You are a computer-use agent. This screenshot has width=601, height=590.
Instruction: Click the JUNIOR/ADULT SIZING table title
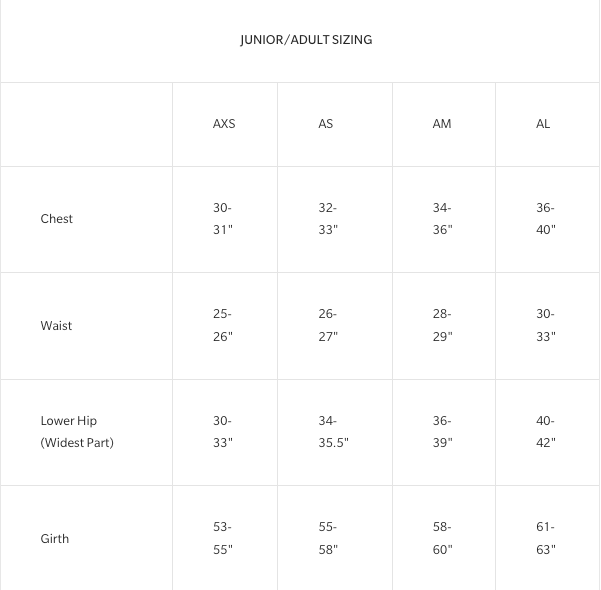(306, 40)
